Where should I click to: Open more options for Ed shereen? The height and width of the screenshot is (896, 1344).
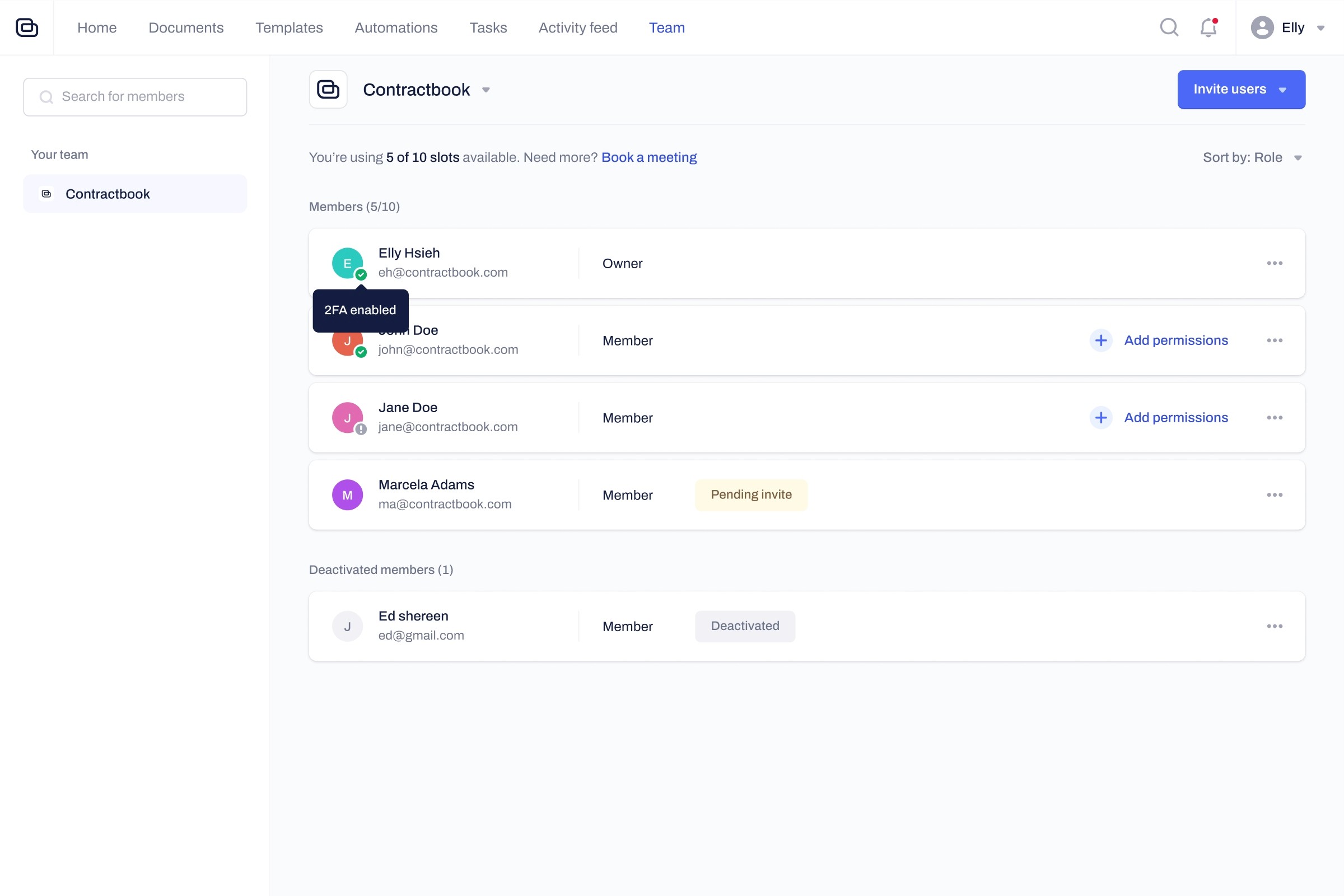[x=1275, y=626]
